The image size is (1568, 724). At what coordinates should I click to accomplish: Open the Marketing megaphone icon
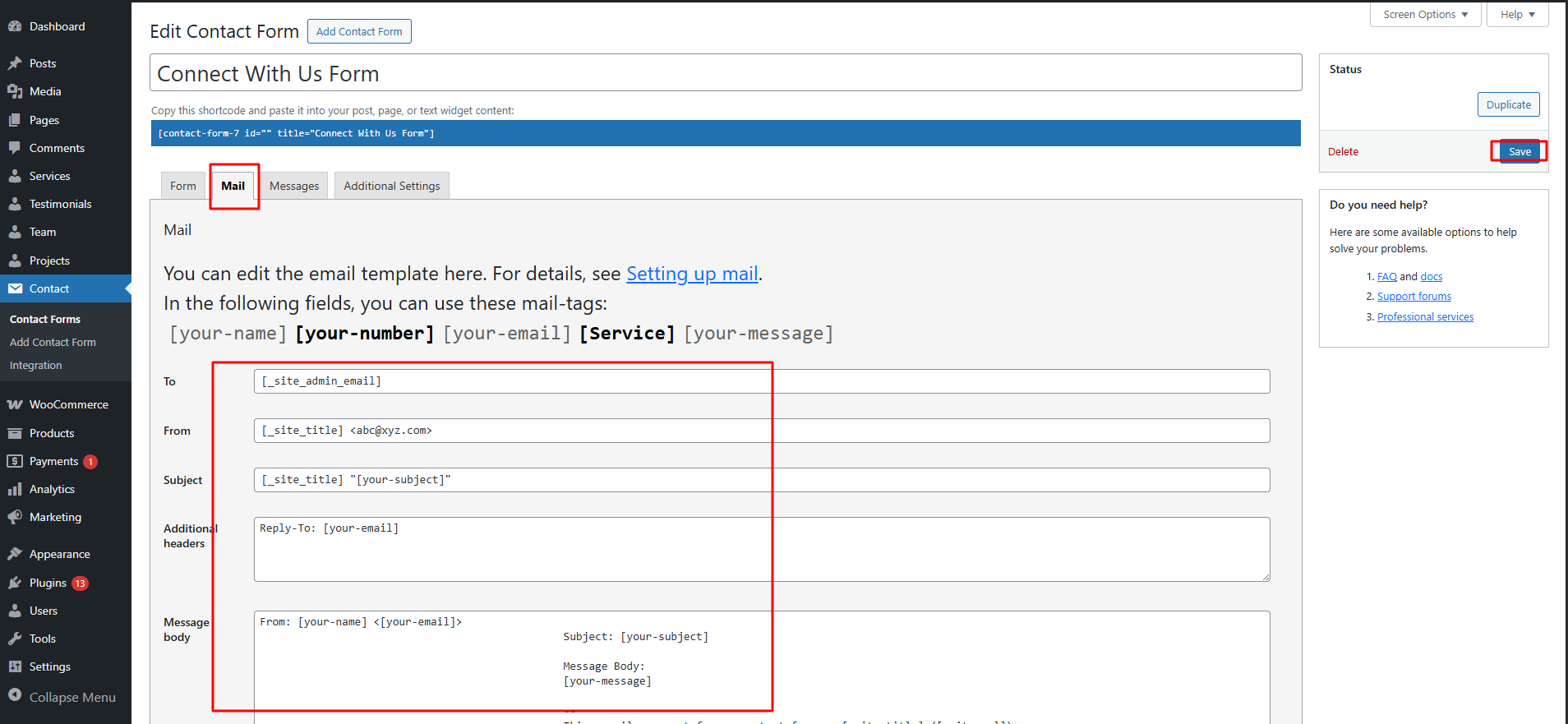coord(15,517)
